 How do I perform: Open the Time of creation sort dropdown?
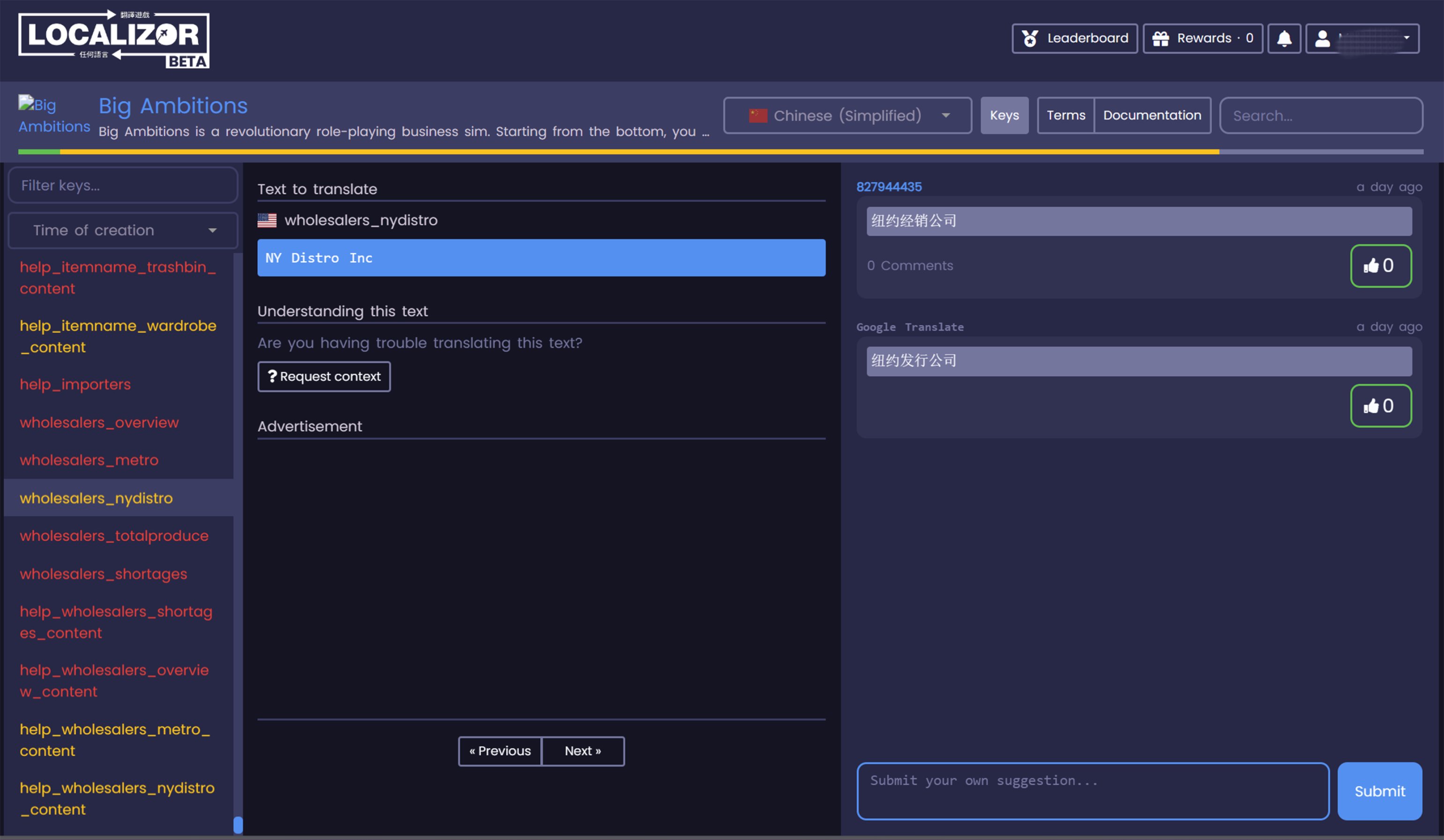(x=123, y=230)
